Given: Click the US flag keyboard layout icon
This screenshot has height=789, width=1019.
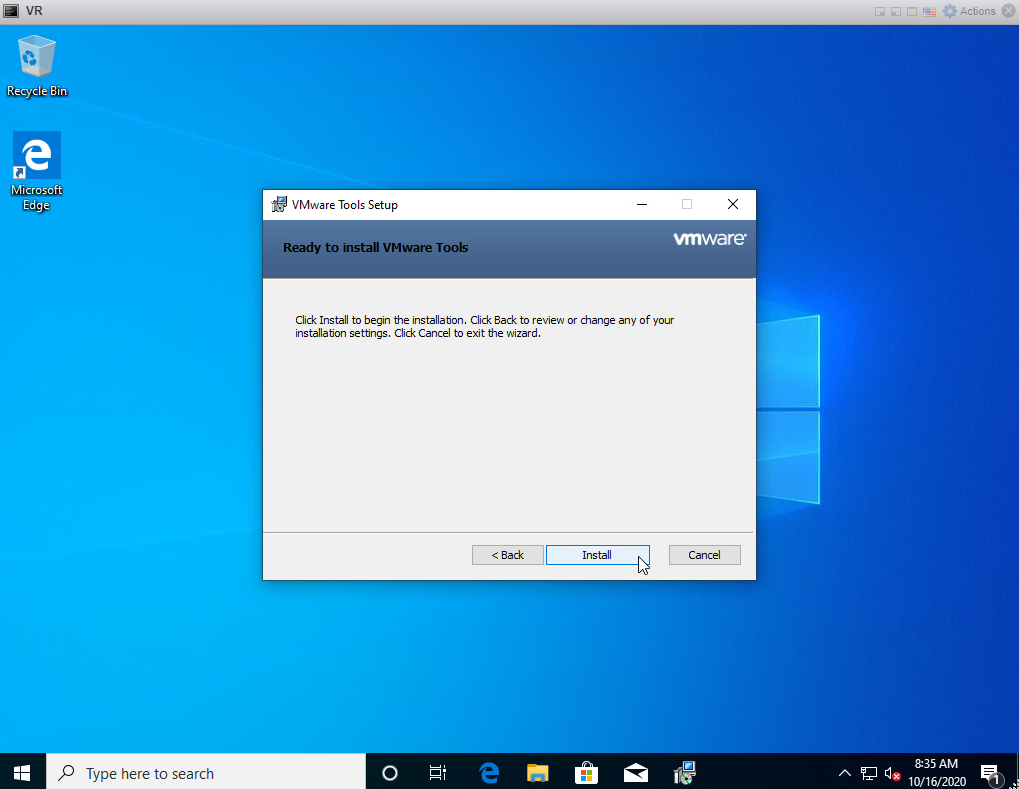Looking at the screenshot, I should [x=929, y=12].
